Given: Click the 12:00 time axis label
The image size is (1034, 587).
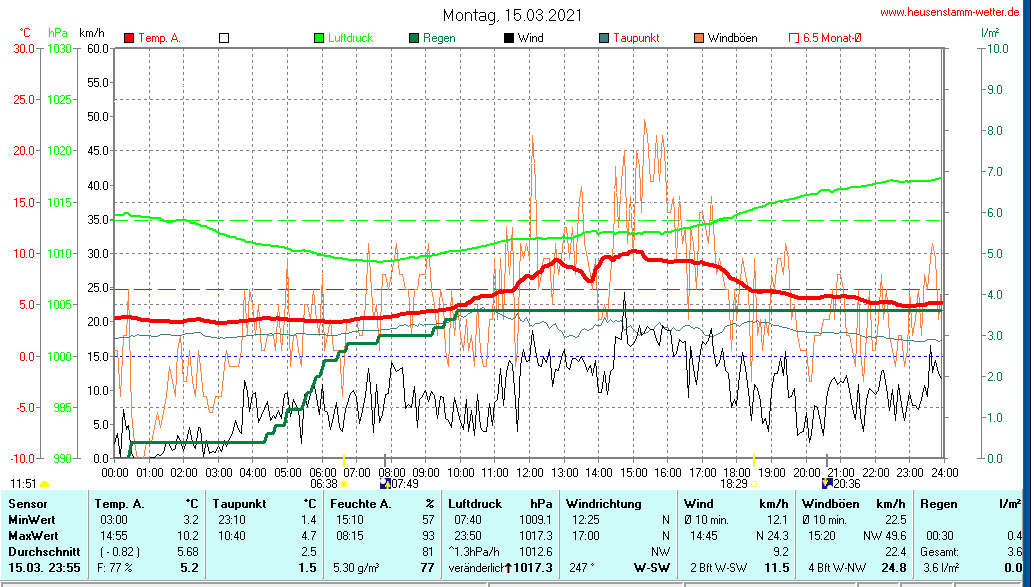Looking at the screenshot, I should click(530, 473).
